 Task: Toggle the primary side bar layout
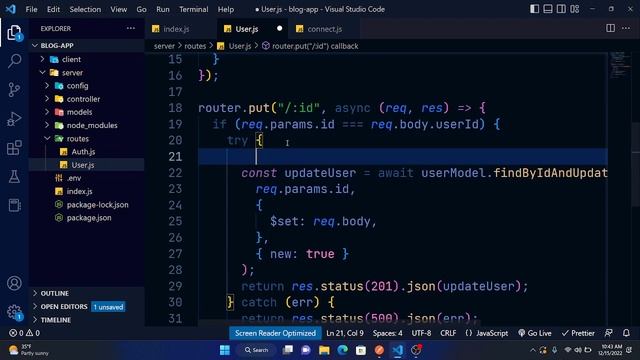click(534, 9)
